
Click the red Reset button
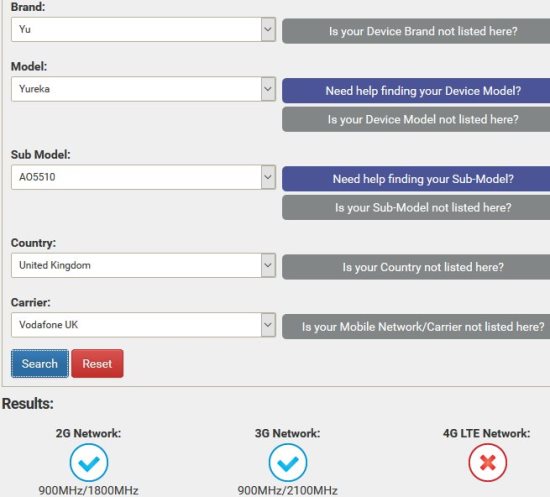tap(97, 364)
